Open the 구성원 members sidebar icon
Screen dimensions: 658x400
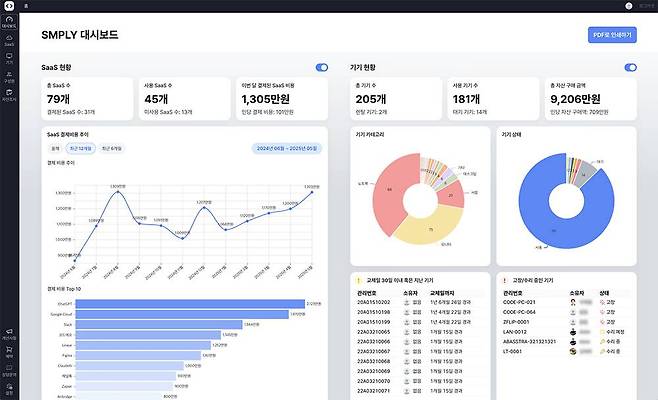9,76
